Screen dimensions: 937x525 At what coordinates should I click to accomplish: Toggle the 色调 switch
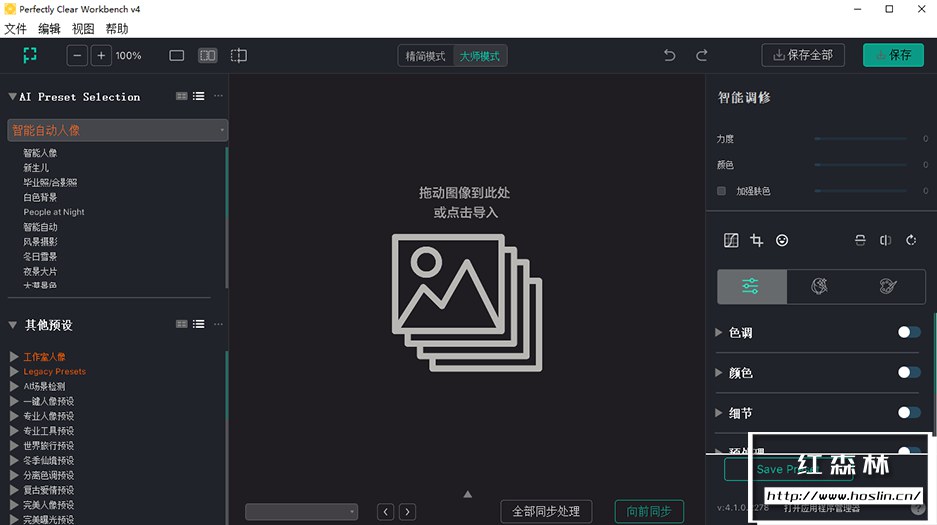coord(909,332)
